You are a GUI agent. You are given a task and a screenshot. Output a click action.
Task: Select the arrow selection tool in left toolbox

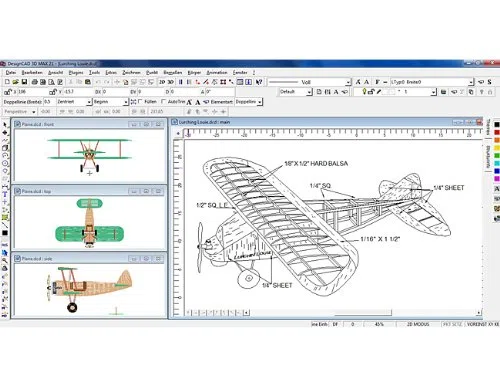pyautogui.click(x=5, y=125)
